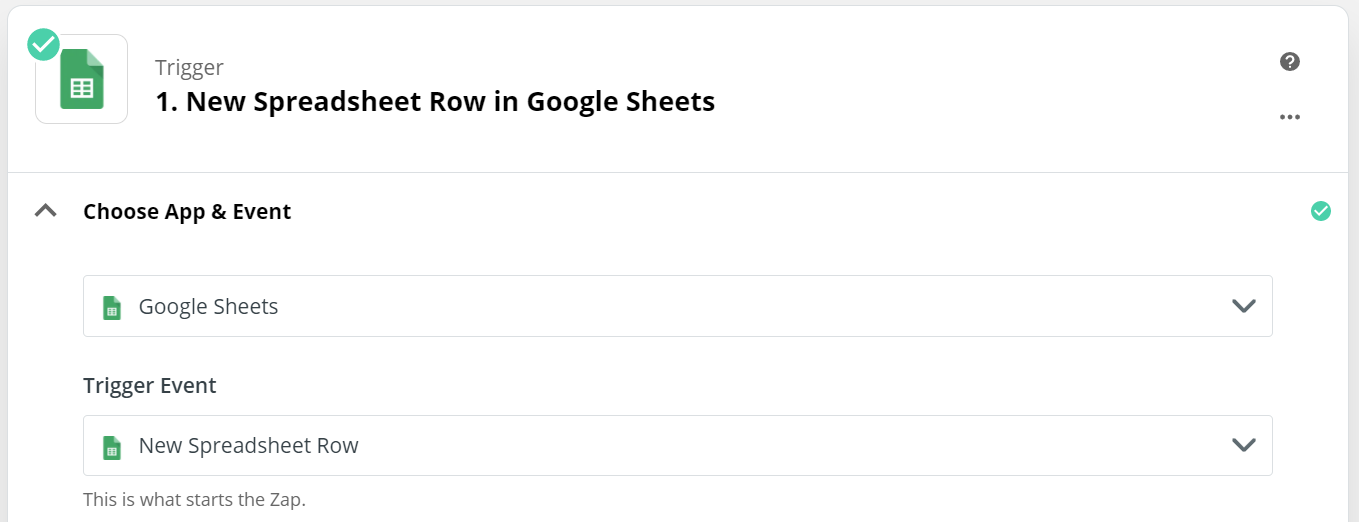The image size is (1359, 522).
Task: Click the Choose App & Event heading
Action: 187,212
